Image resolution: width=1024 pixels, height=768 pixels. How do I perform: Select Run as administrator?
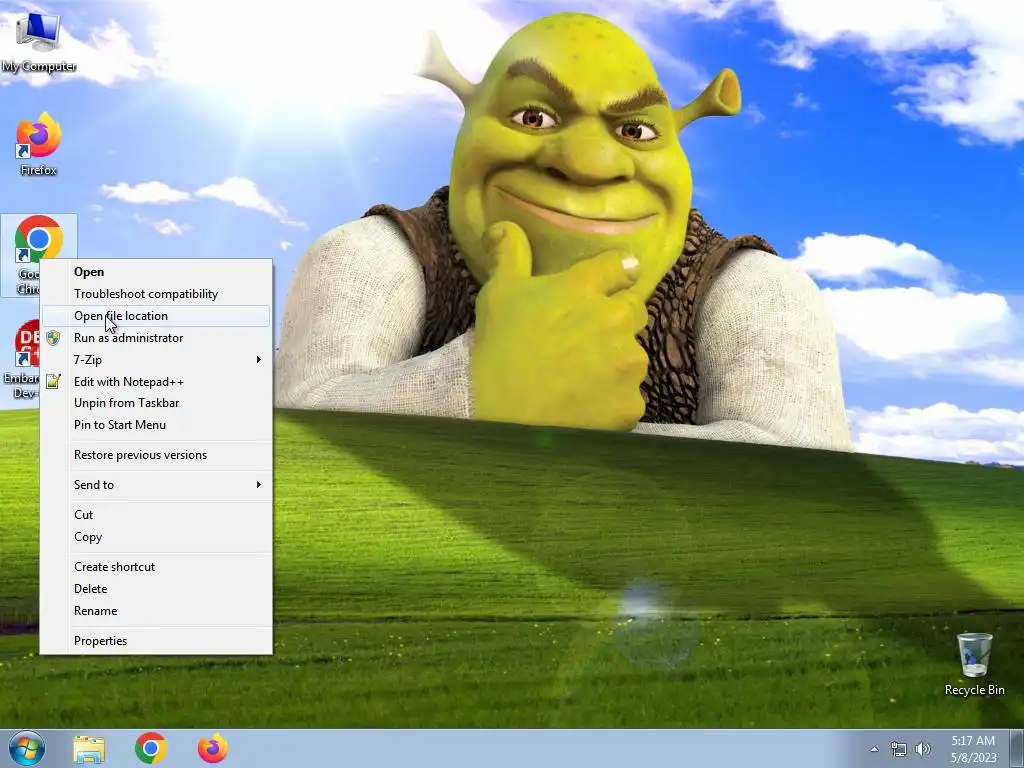pyautogui.click(x=156, y=338)
